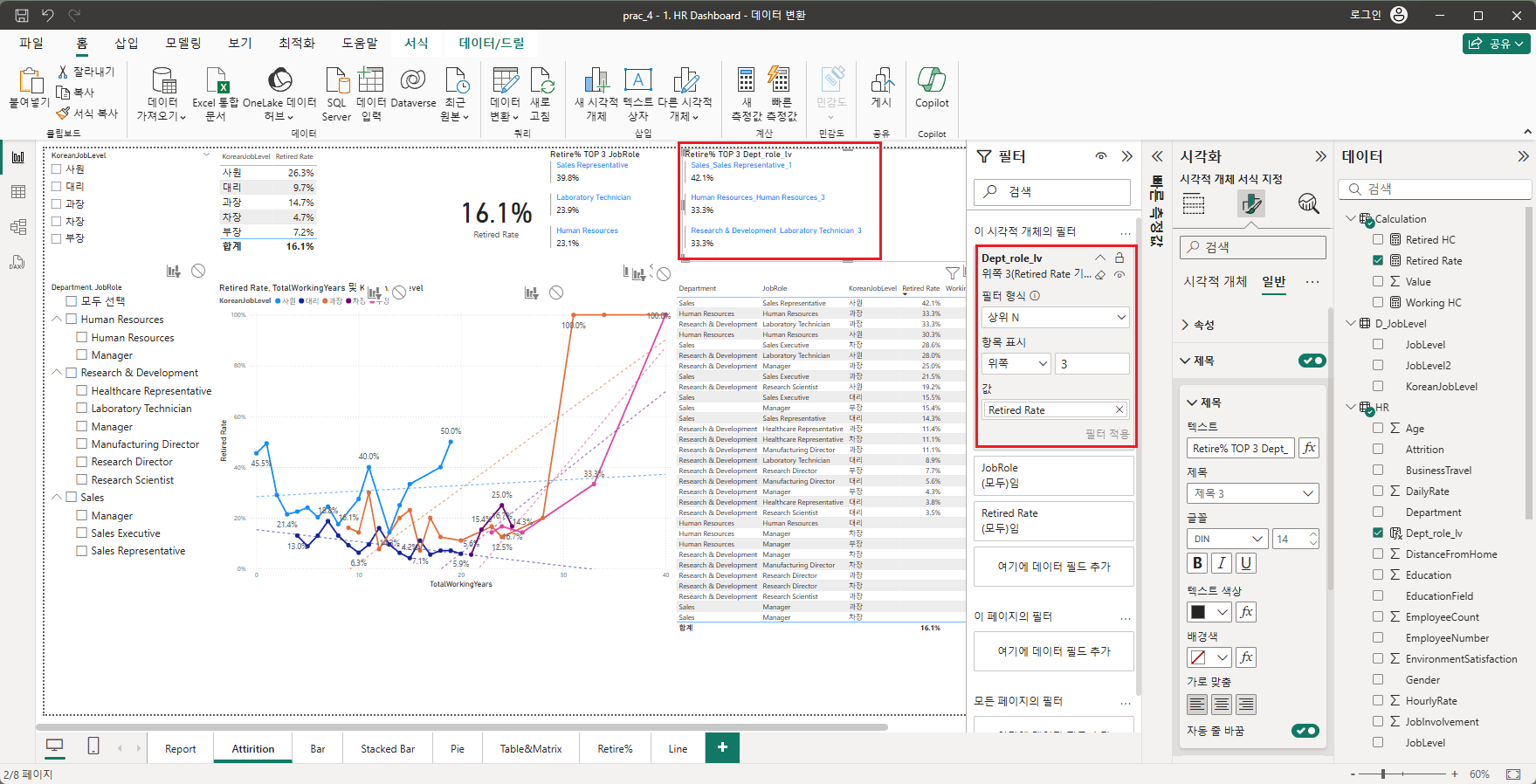
Task: Collapse Research & Development slicer group
Action: click(57, 373)
